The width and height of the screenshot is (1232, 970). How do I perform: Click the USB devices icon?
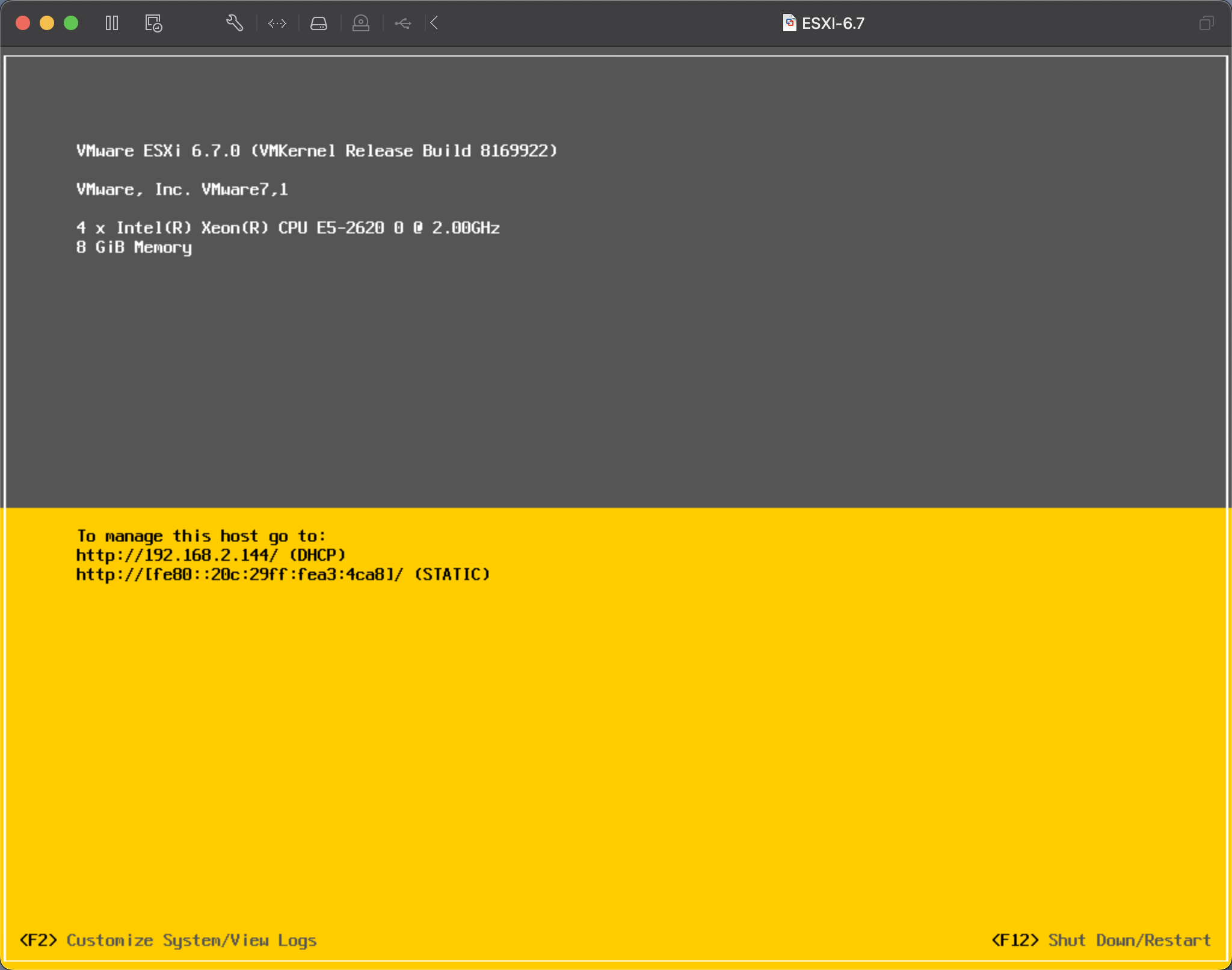pyautogui.click(x=403, y=23)
